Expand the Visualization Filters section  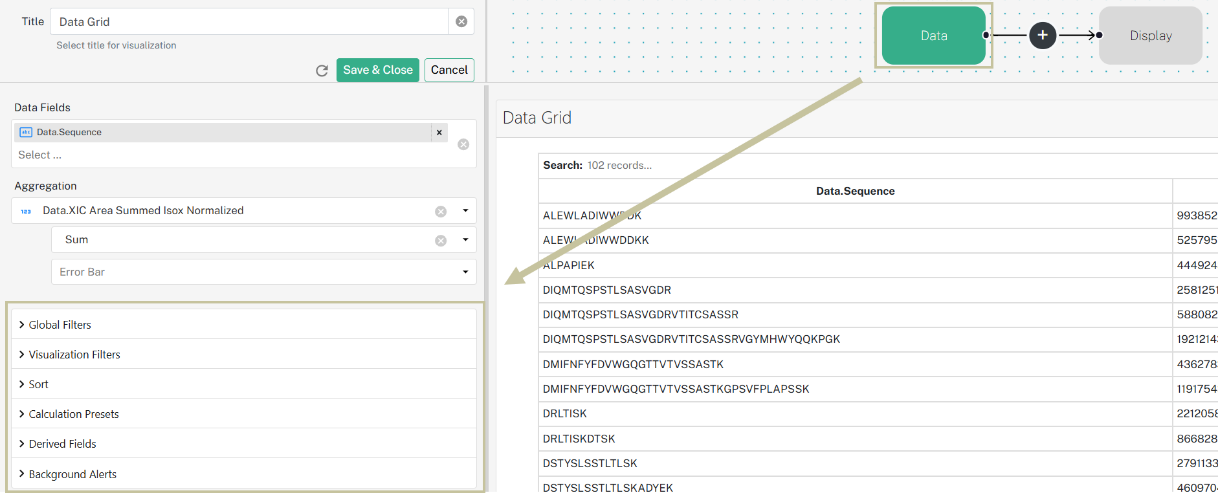click(245, 355)
